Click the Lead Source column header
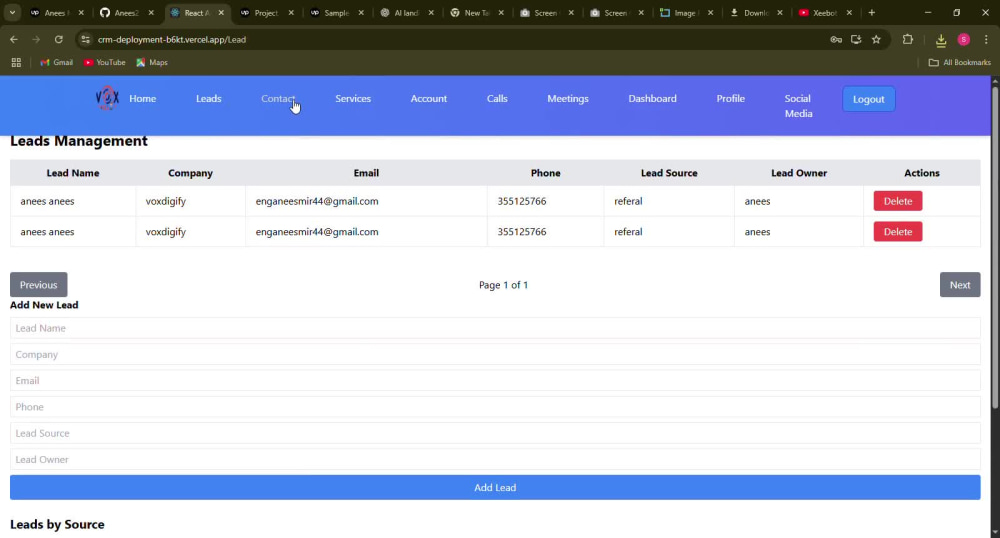Viewport: 1000px width, 538px height. [x=669, y=173]
